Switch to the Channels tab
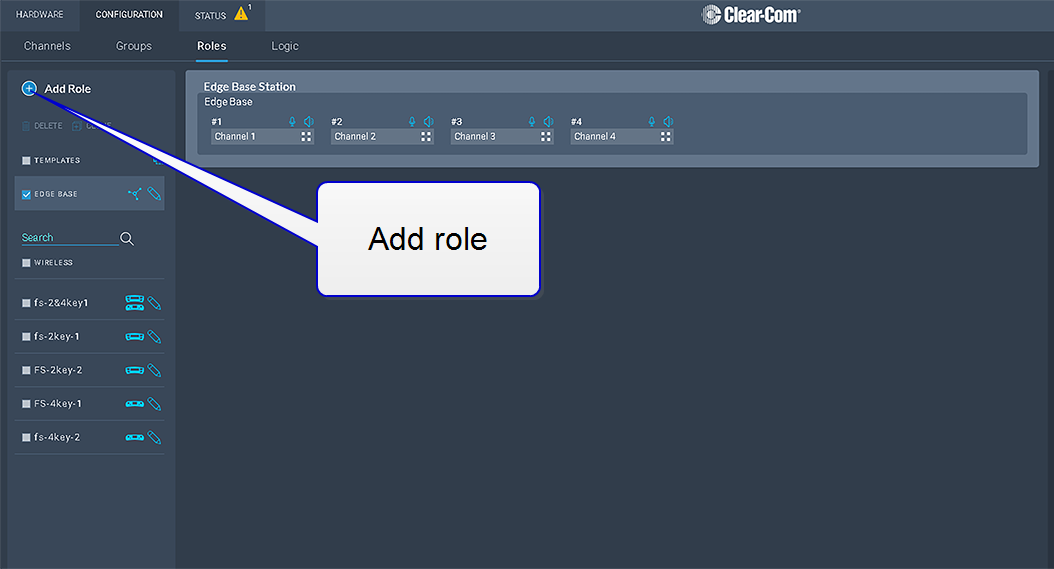This screenshot has height=569, width=1054. 47,46
